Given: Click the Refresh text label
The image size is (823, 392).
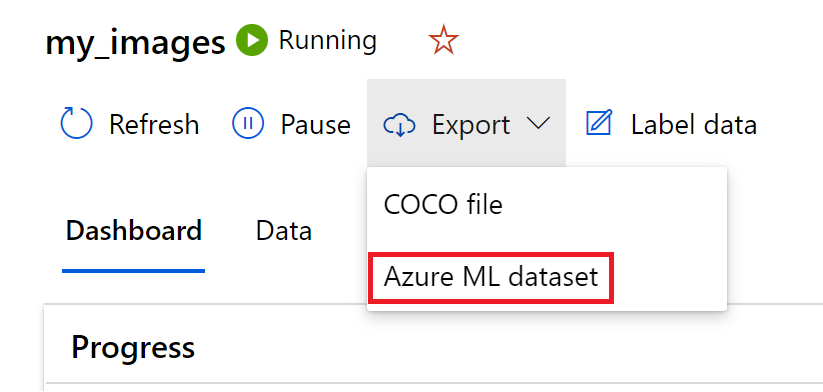Looking at the screenshot, I should tap(154, 125).
